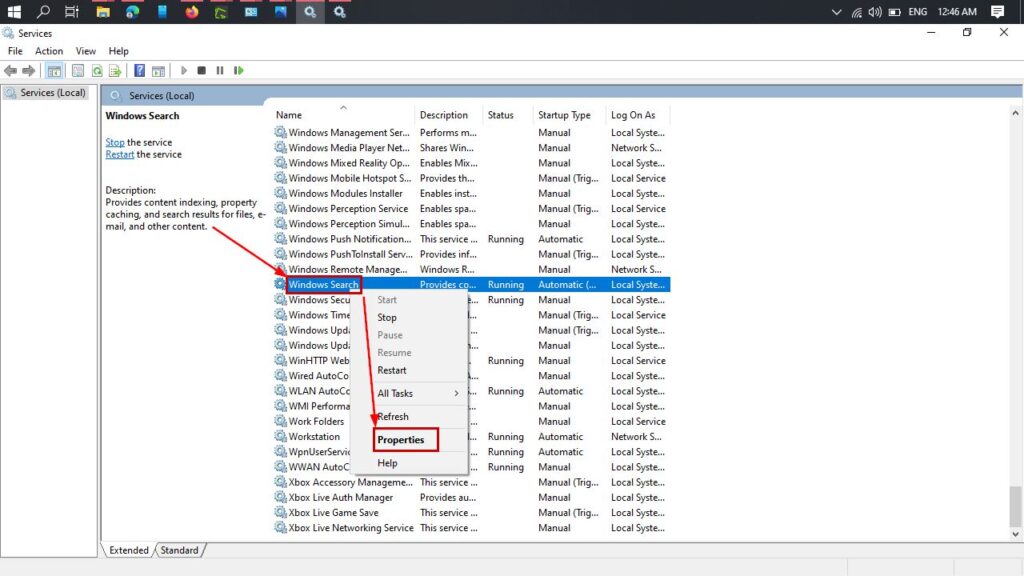Screen dimensions: 1024x576
Task: Open the Action menu
Action: pos(49,51)
